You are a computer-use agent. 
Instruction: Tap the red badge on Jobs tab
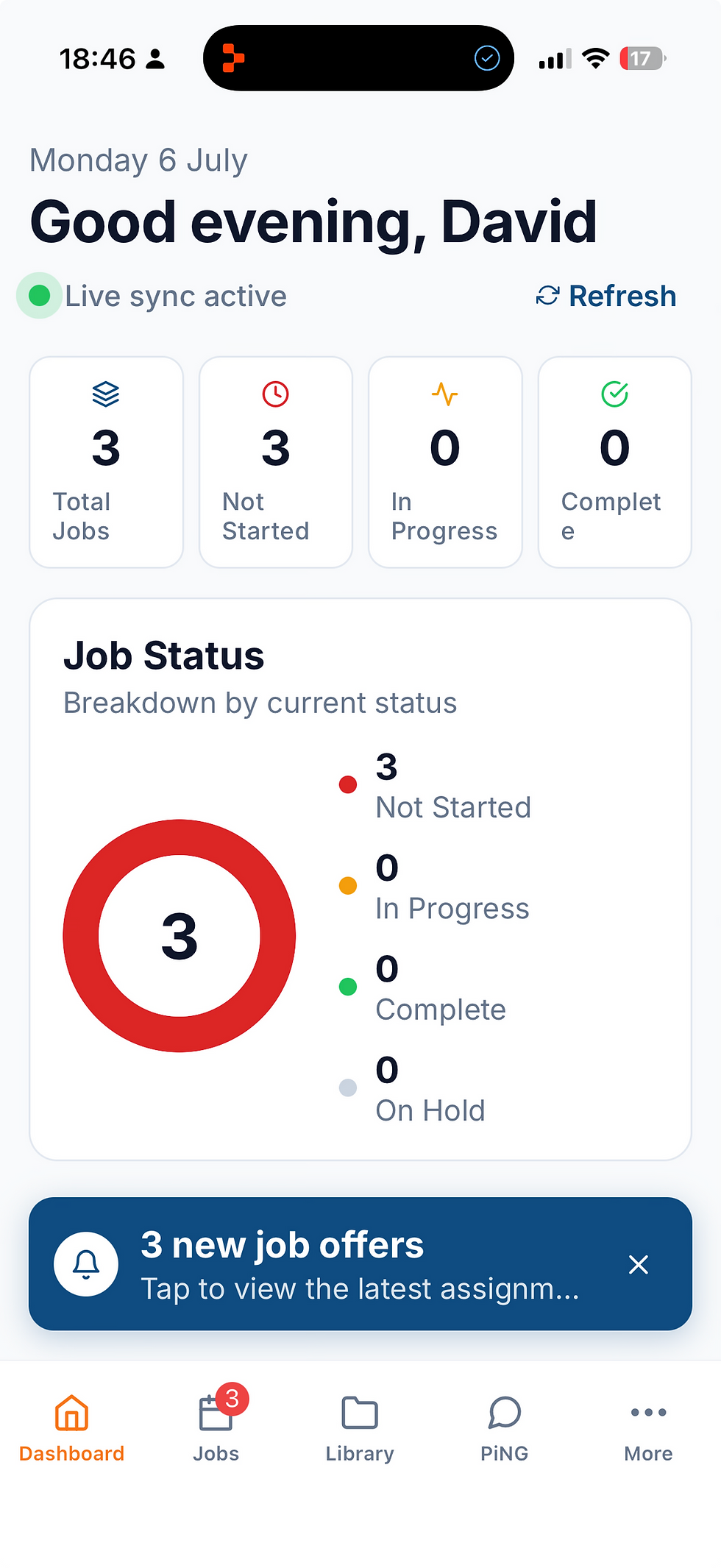coord(232,1399)
